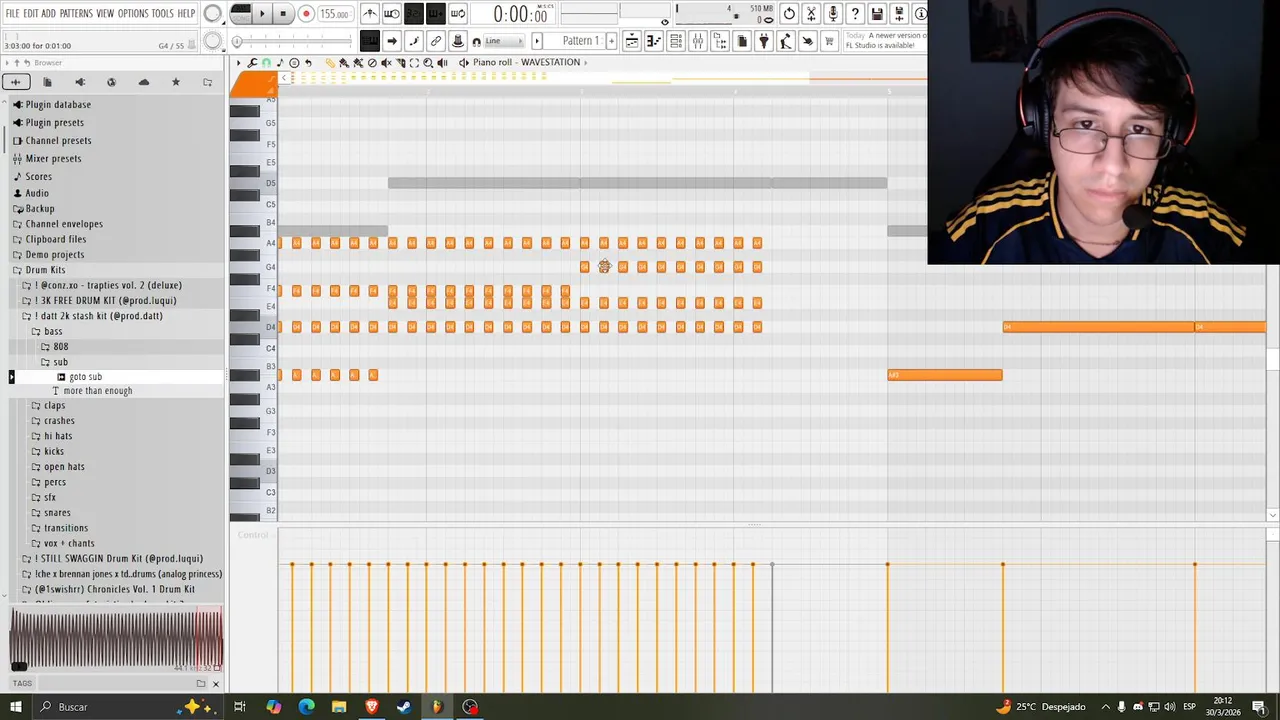Screen dimensions: 1280x720
Task: Open the online shop cart icon
Action: pyautogui.click(x=829, y=41)
